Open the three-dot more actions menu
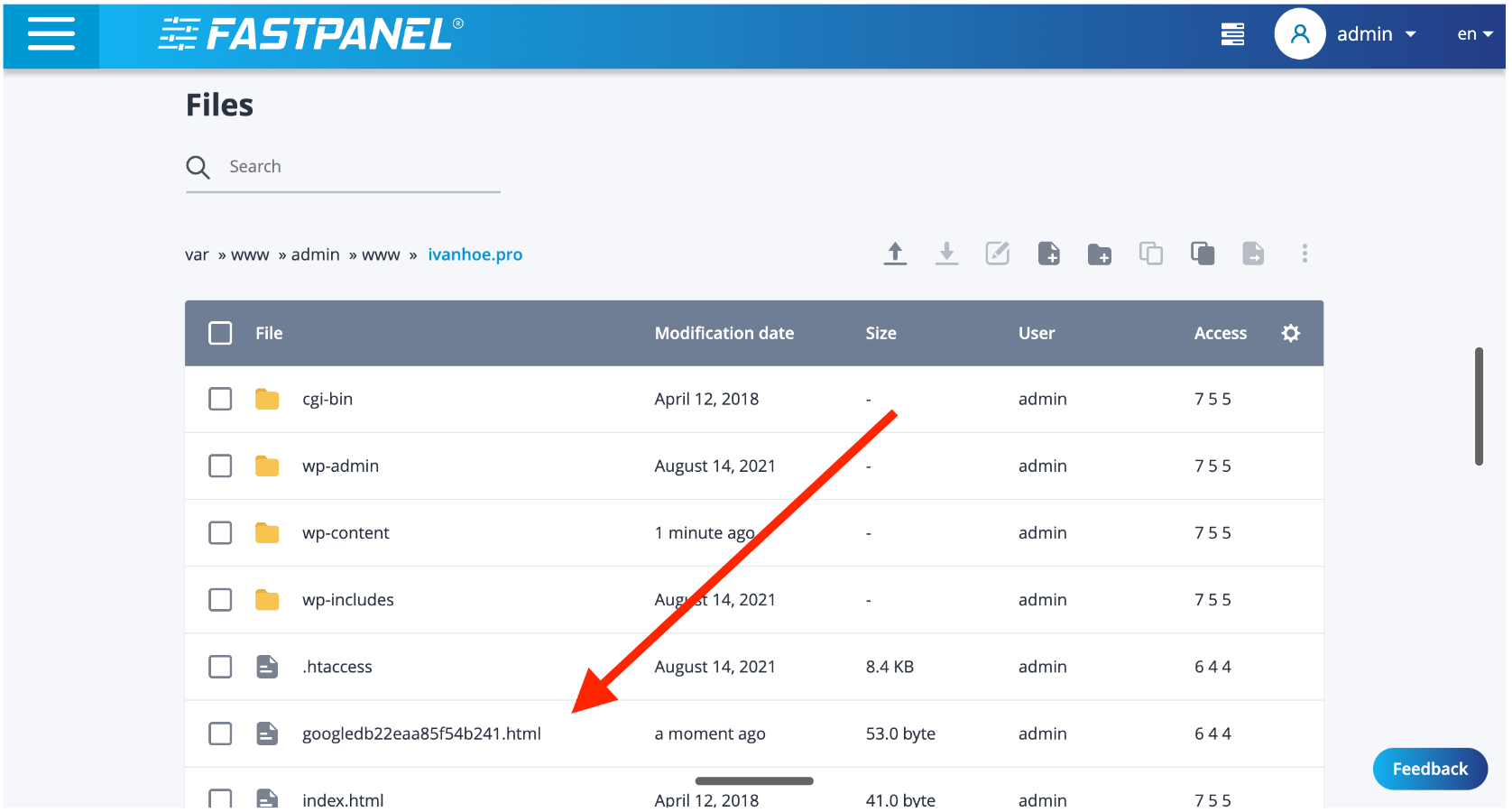 tap(1305, 254)
